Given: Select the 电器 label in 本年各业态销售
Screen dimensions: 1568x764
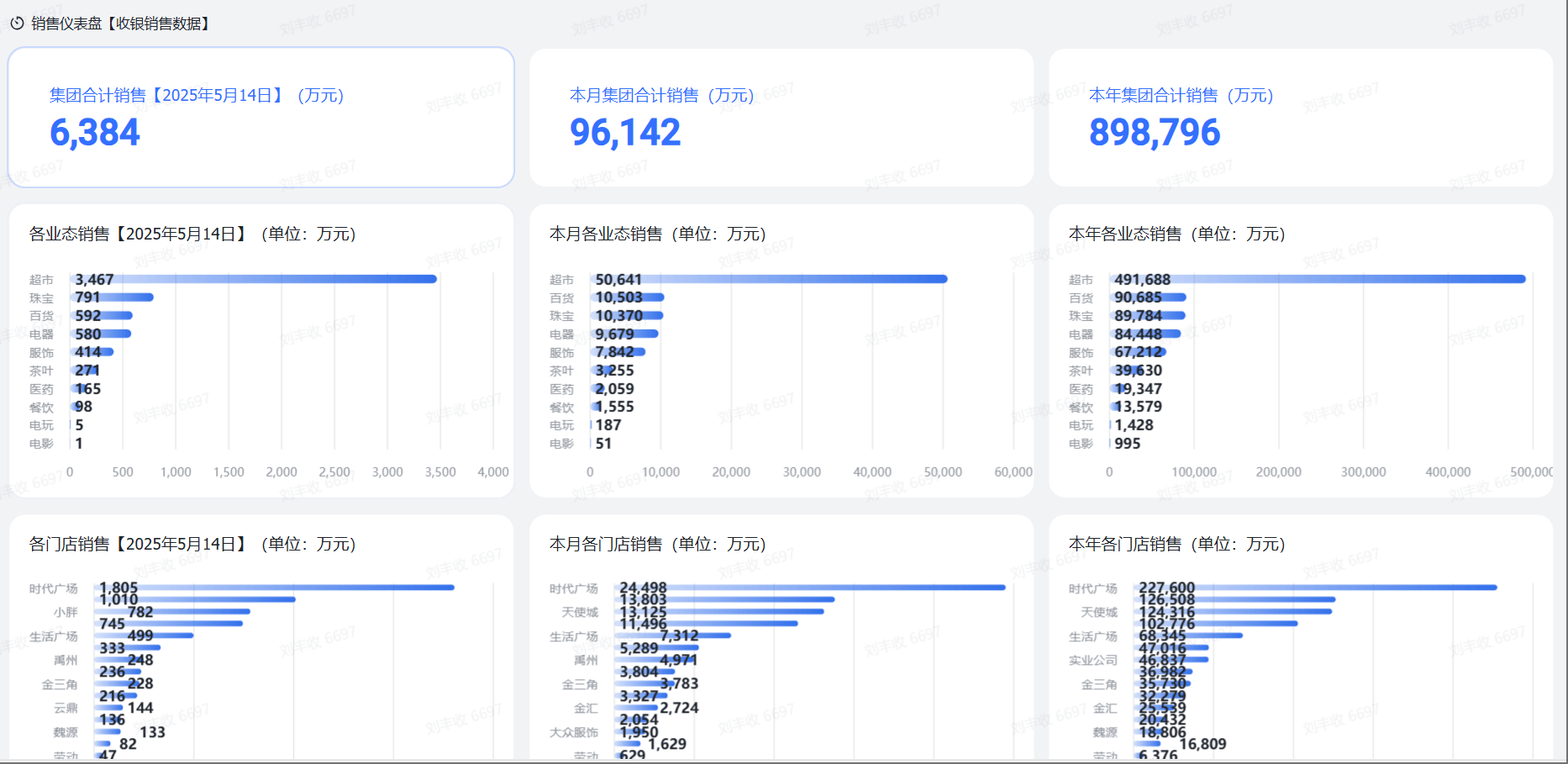Looking at the screenshot, I should click(x=1081, y=335).
